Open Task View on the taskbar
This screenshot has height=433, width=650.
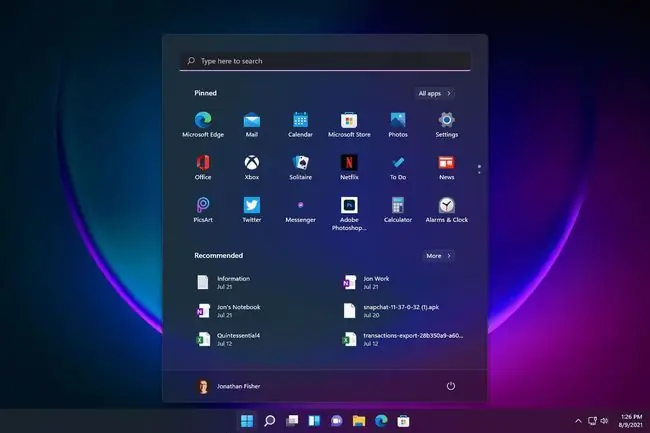tap(292, 421)
